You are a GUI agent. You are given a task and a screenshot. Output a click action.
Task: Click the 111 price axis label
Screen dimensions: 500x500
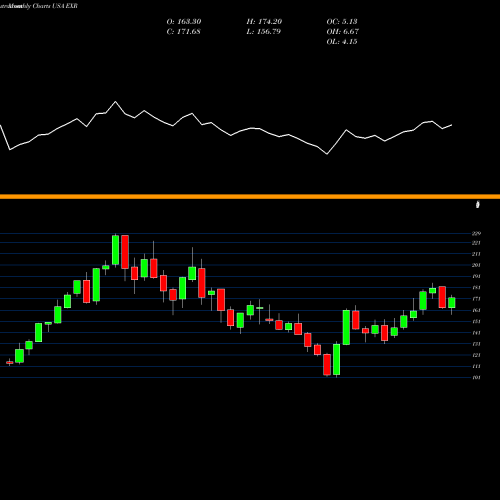tap(476, 366)
